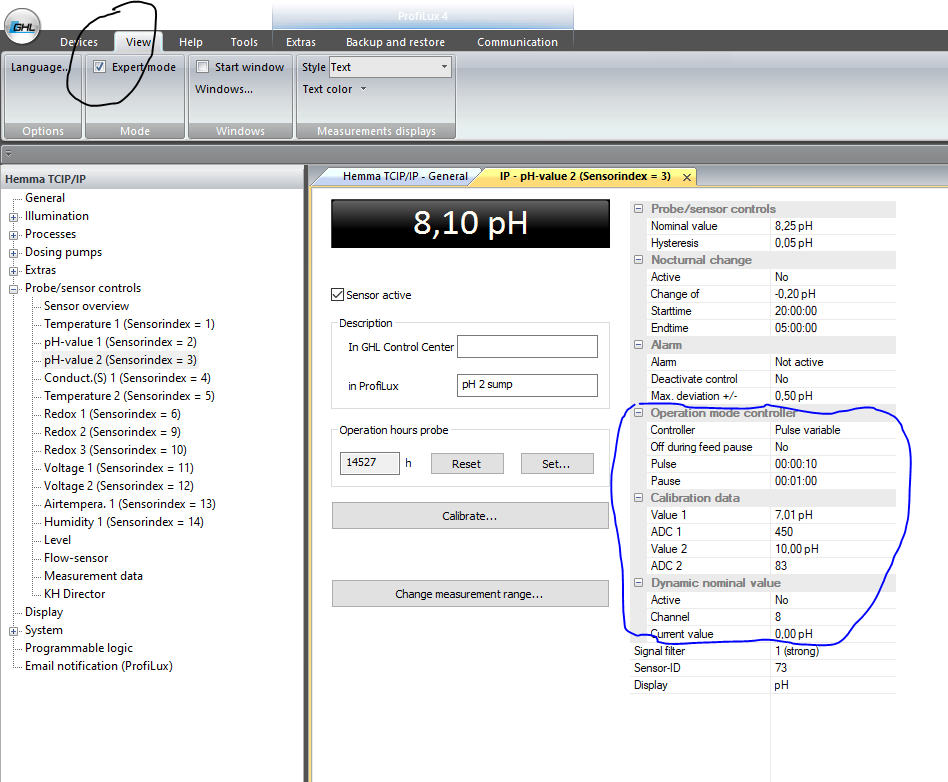Collapse the Dynamic nominal value group
948x782 pixels.
pos(638,582)
